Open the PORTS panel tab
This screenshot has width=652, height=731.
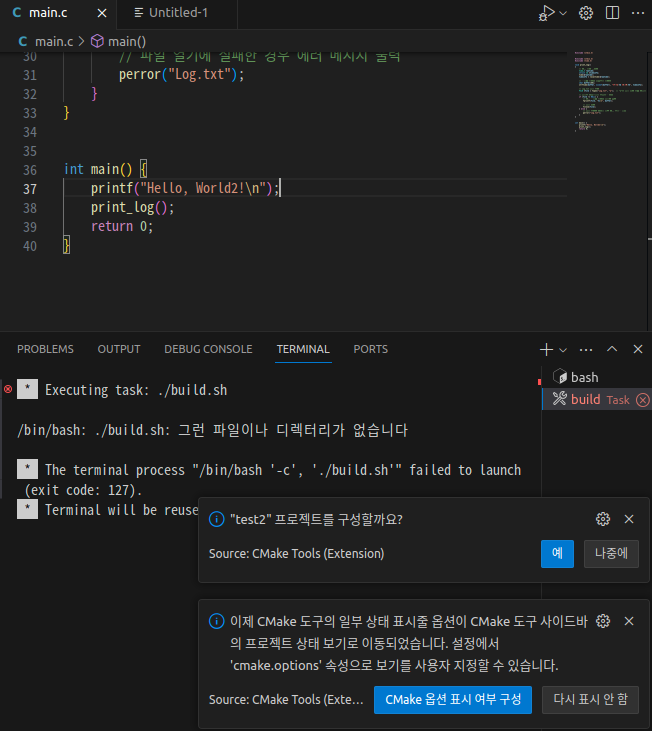pos(371,349)
